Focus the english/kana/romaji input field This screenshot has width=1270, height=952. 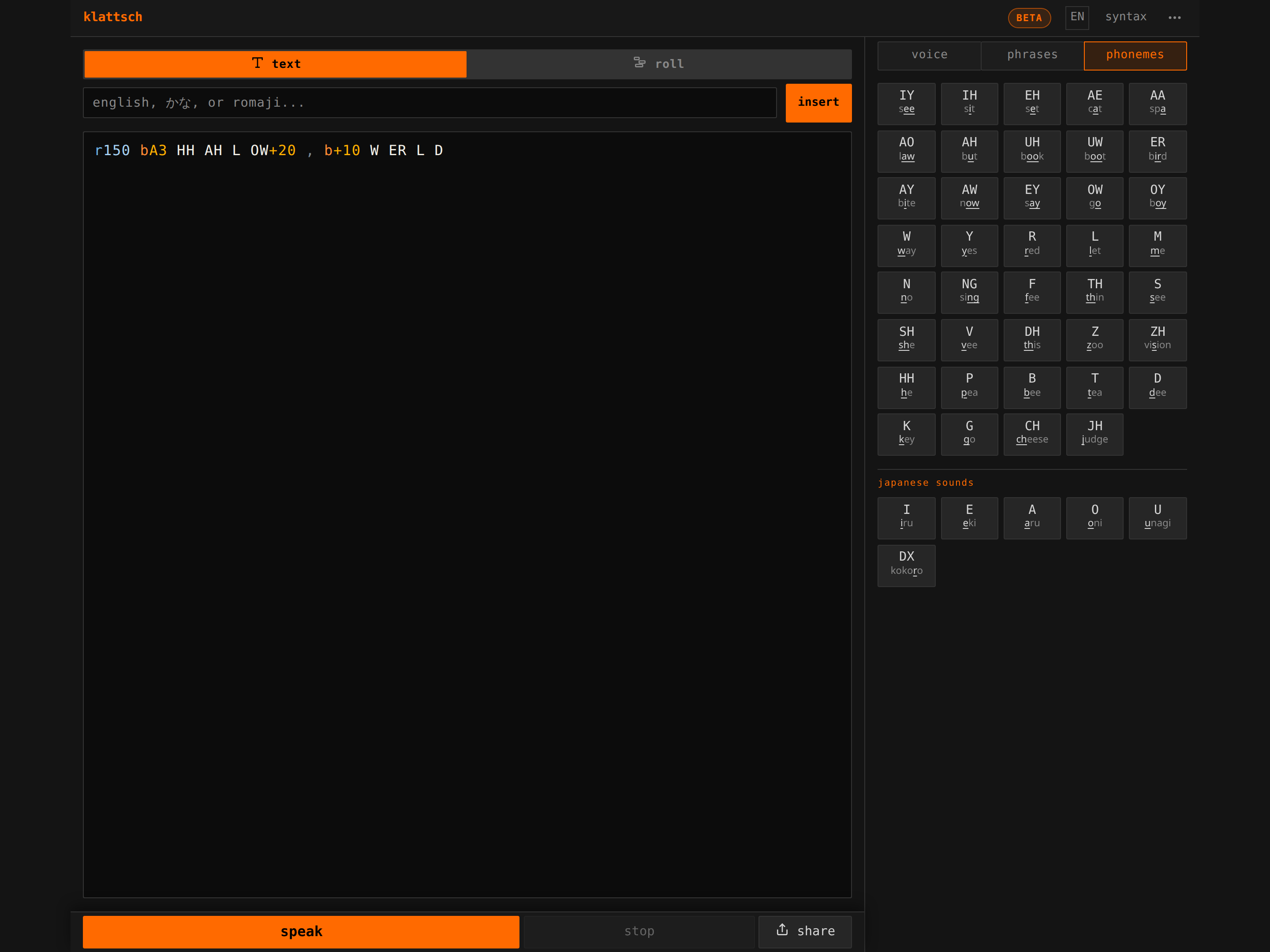tap(430, 103)
